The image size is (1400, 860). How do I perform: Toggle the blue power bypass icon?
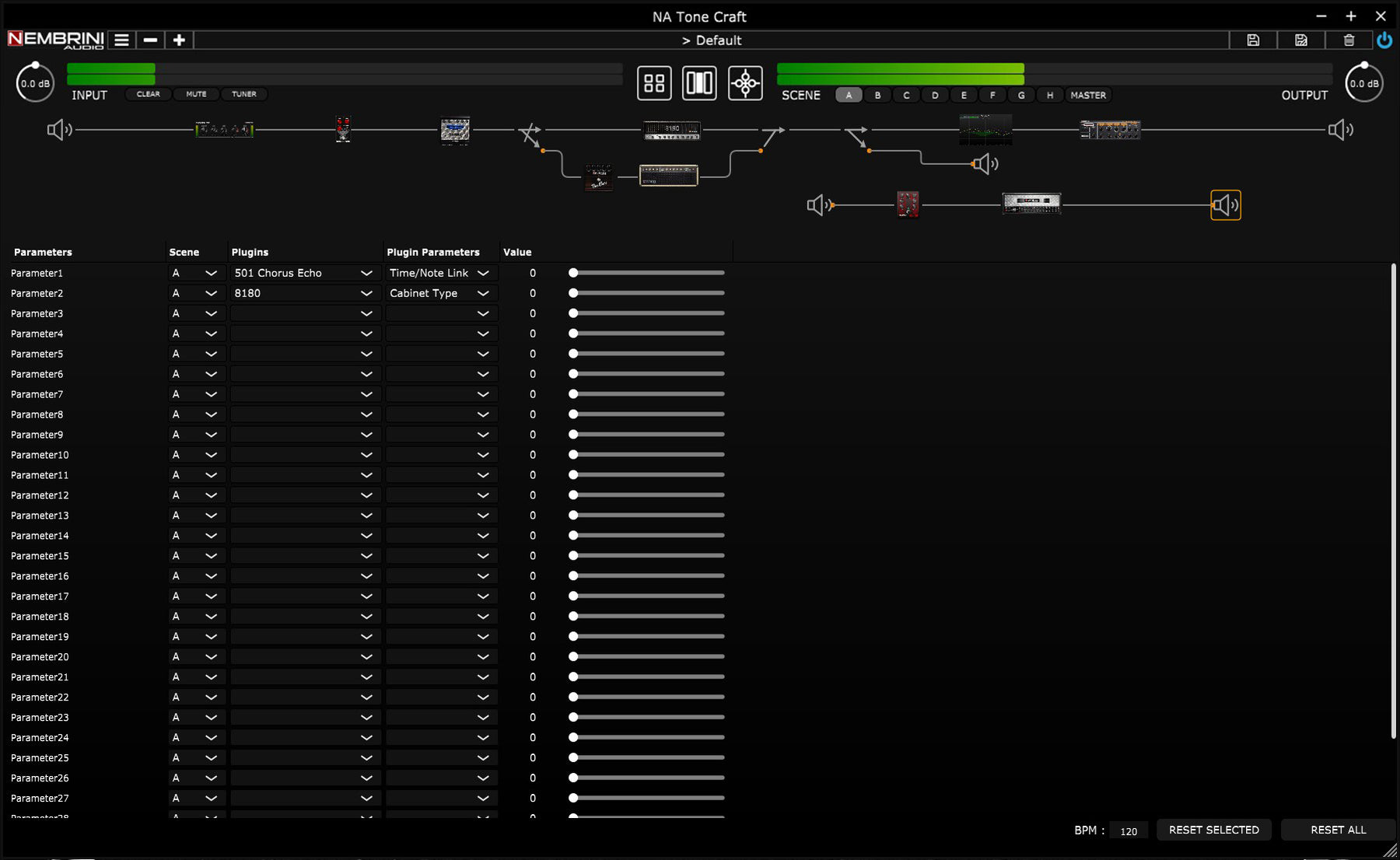1384,40
